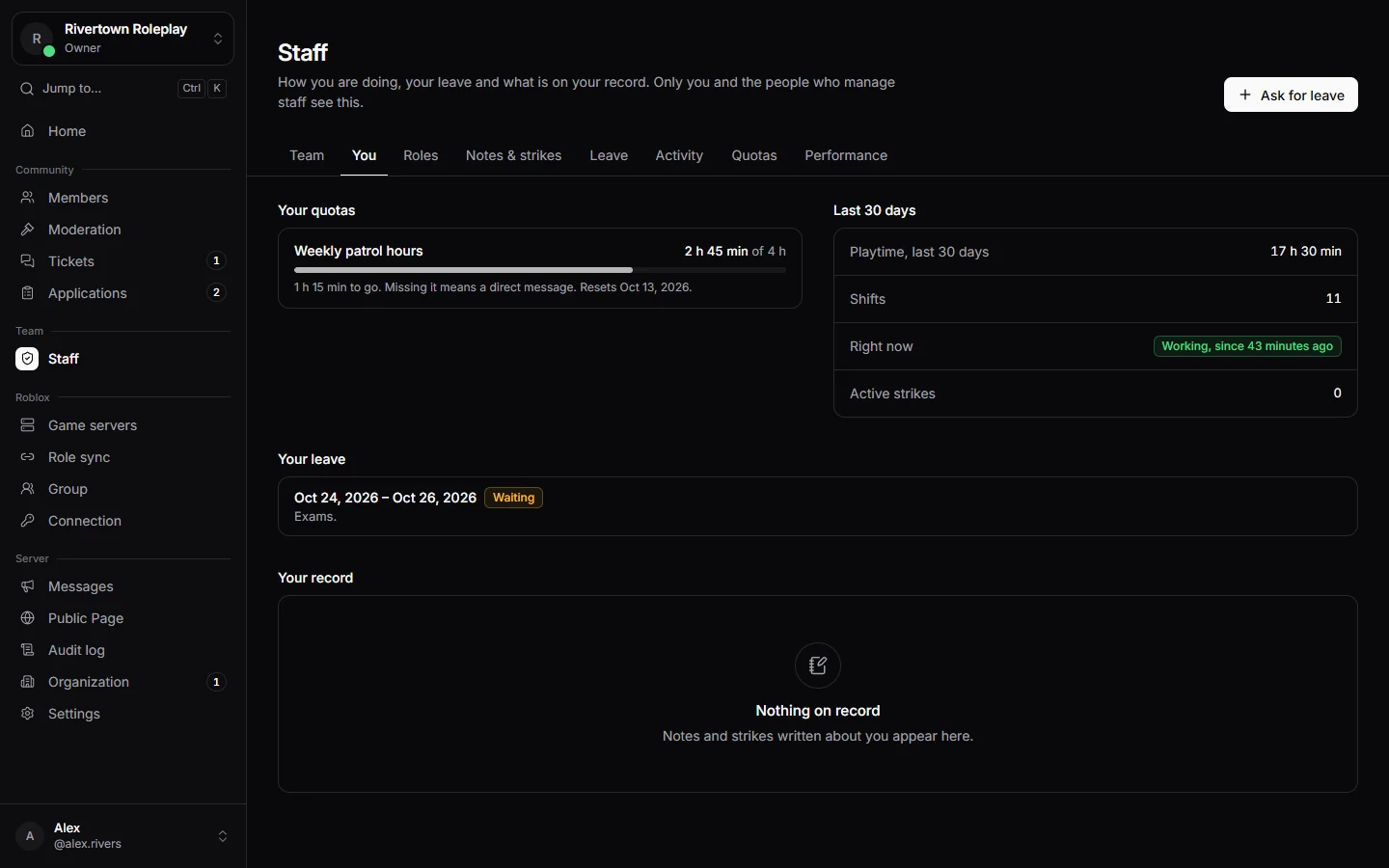
Task: Click the Jump to search field
Action: (x=123, y=89)
